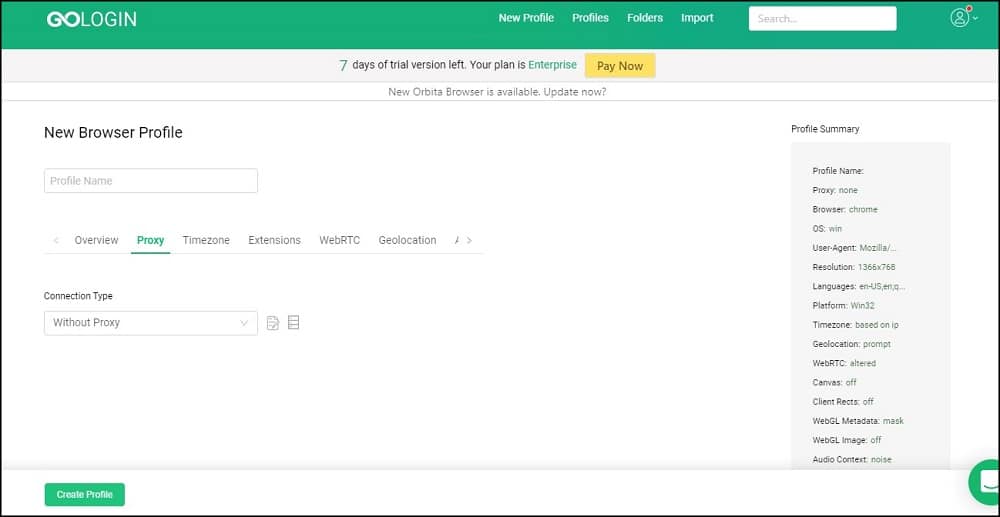Expand the account menu arrow in the header
This screenshot has height=517, width=1000.
(975, 18)
